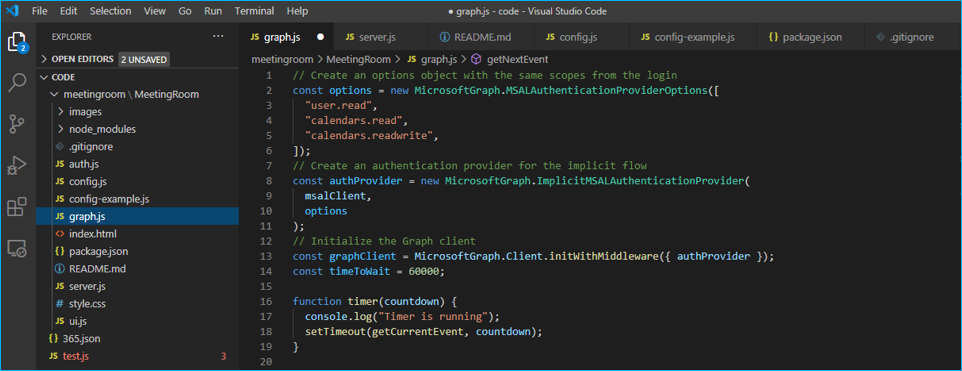Screen dimensions: 962x371
Task: Switch to the config.js tab
Action: tap(582, 37)
